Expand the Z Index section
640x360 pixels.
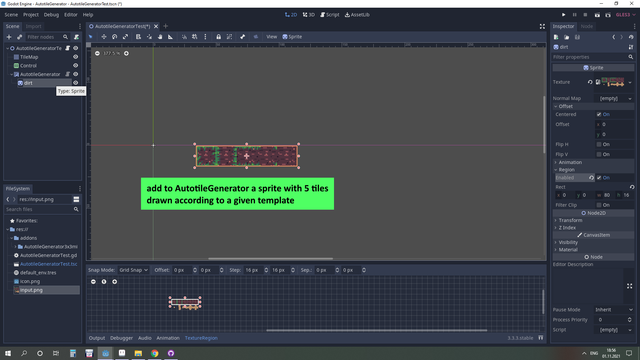click(567, 228)
